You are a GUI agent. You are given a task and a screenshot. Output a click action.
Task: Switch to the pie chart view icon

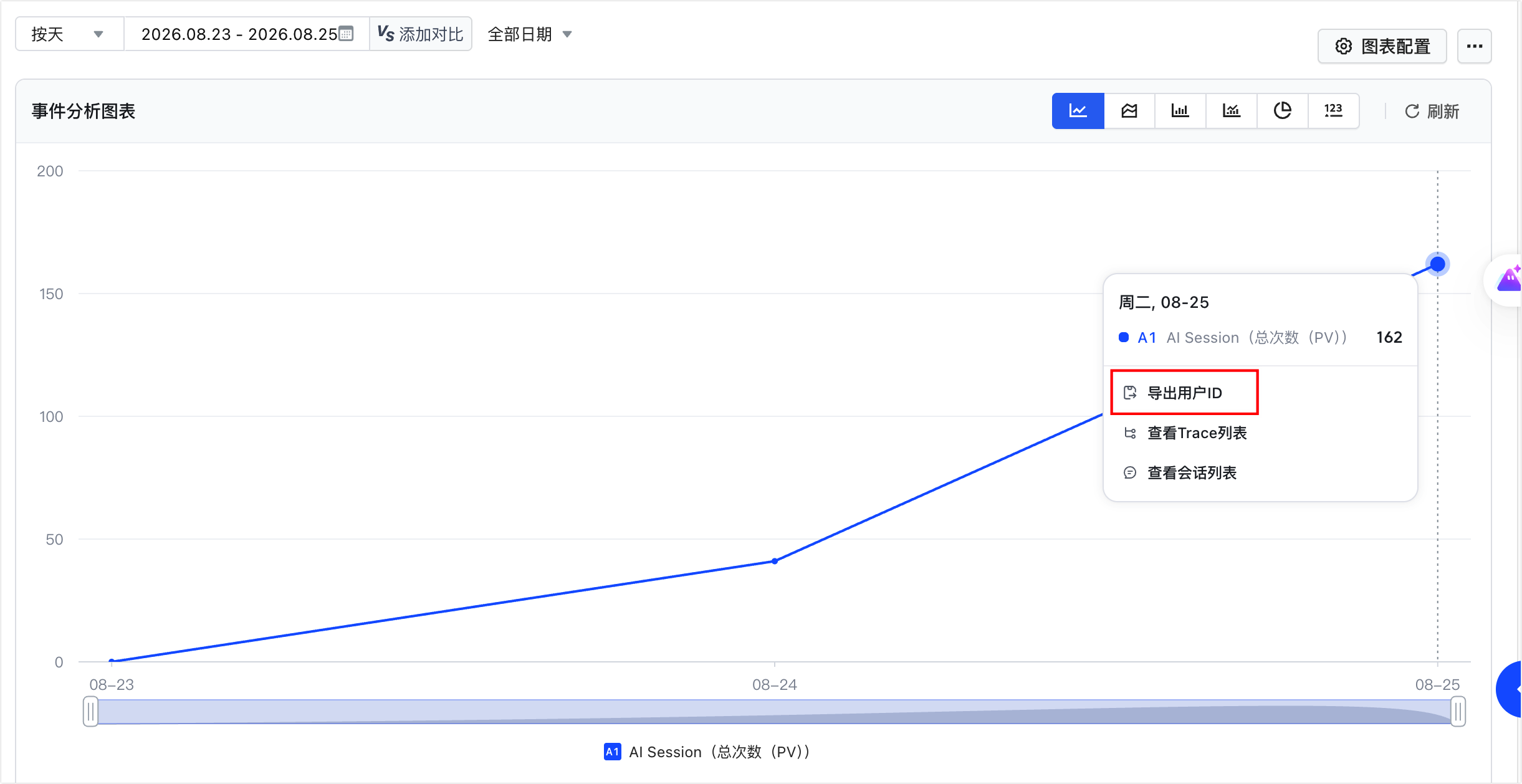click(1282, 111)
